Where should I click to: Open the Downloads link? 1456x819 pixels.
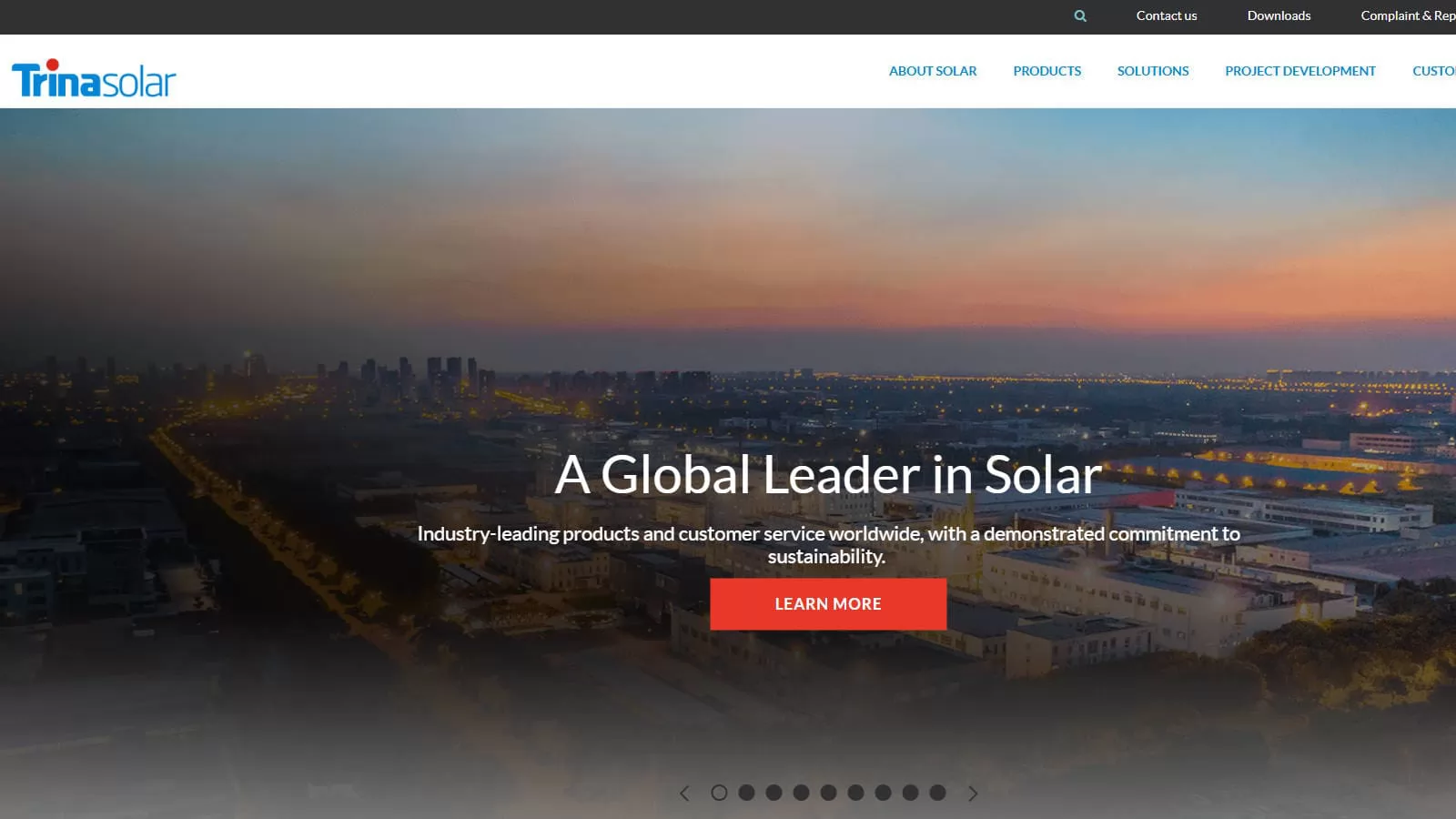coord(1279,15)
